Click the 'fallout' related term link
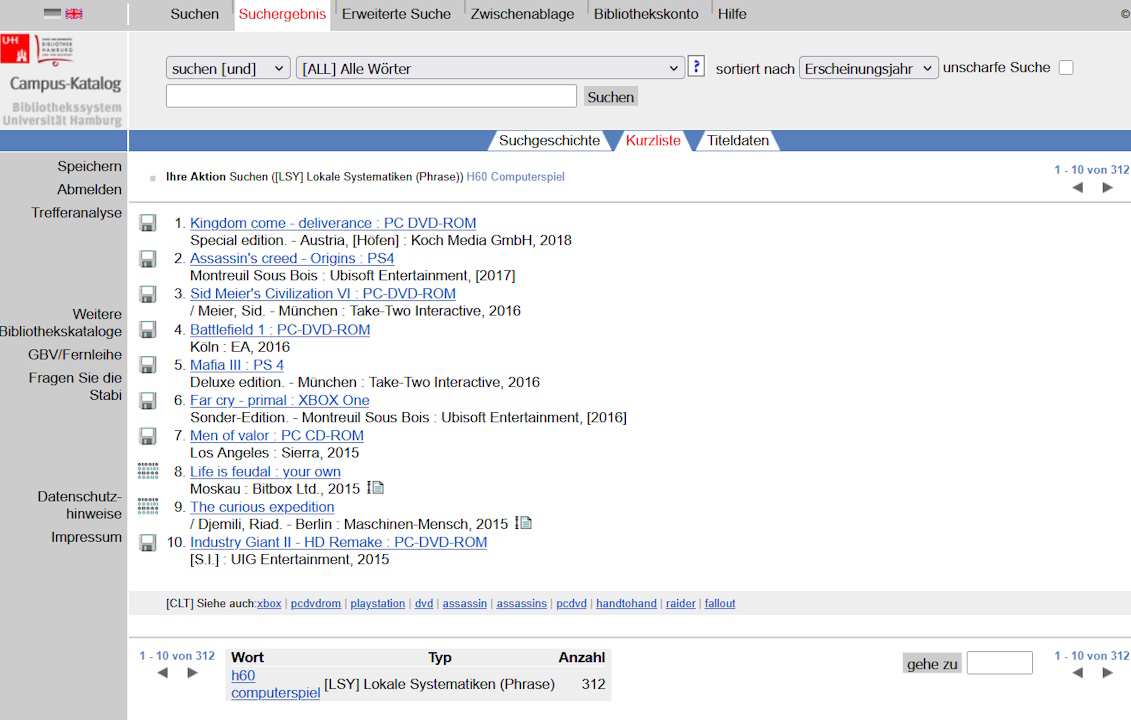1131x720 pixels. coord(719,604)
